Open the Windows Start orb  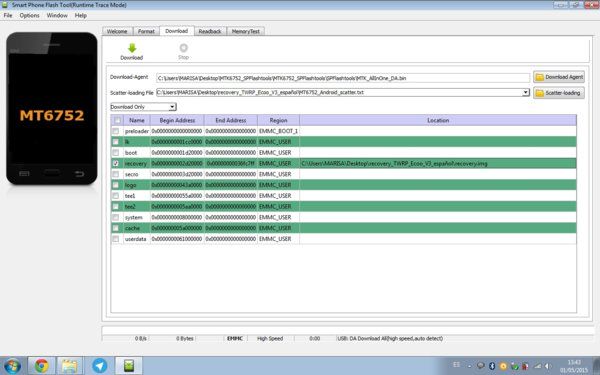(x=12, y=366)
